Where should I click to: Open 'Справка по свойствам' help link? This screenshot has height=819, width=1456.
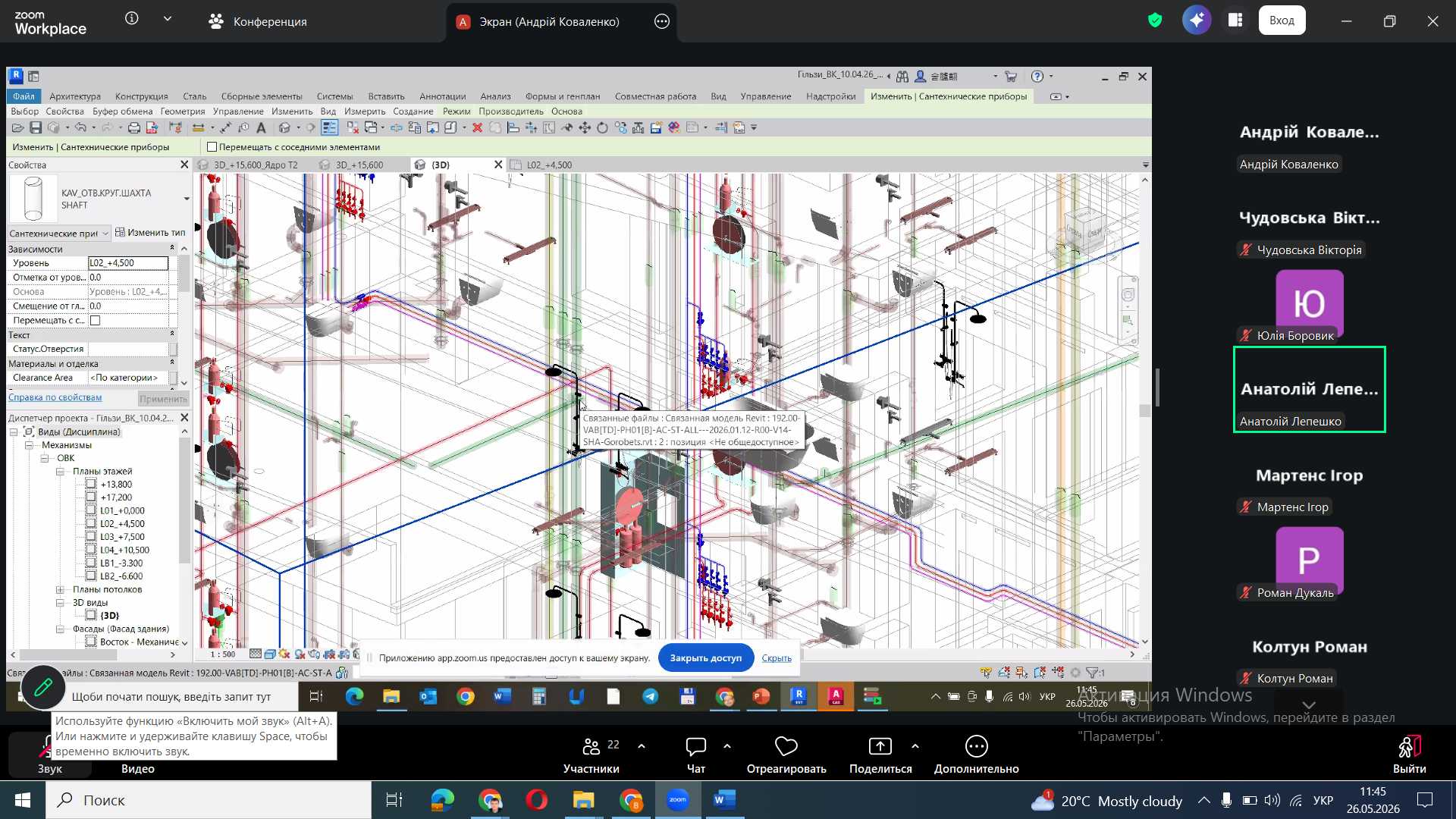tap(55, 397)
